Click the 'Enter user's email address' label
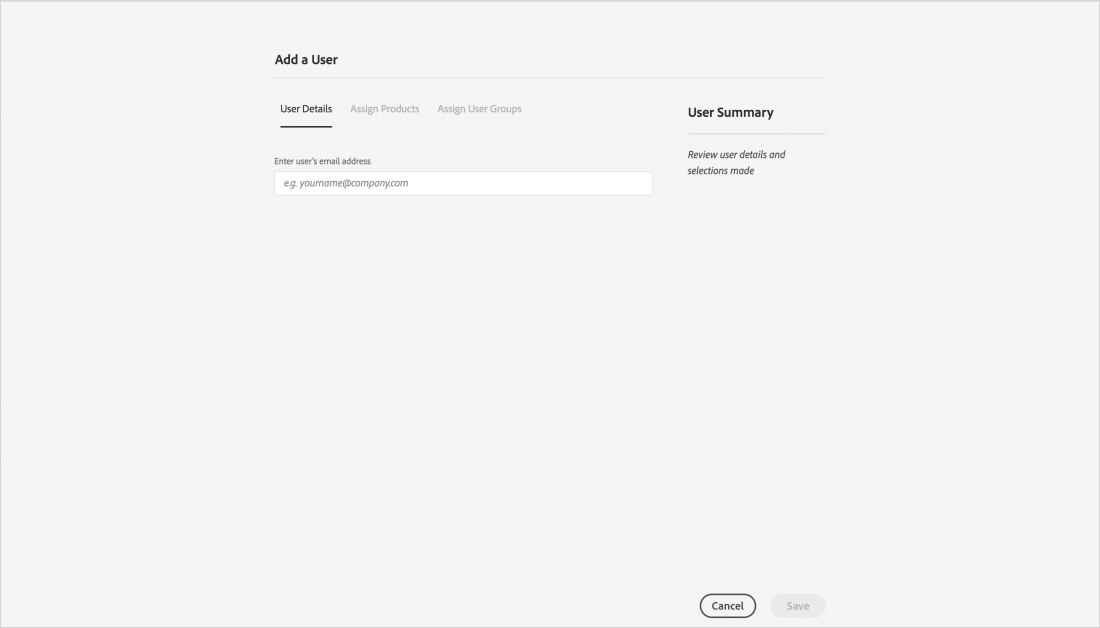Viewport: 1100px width, 628px height. point(322,161)
